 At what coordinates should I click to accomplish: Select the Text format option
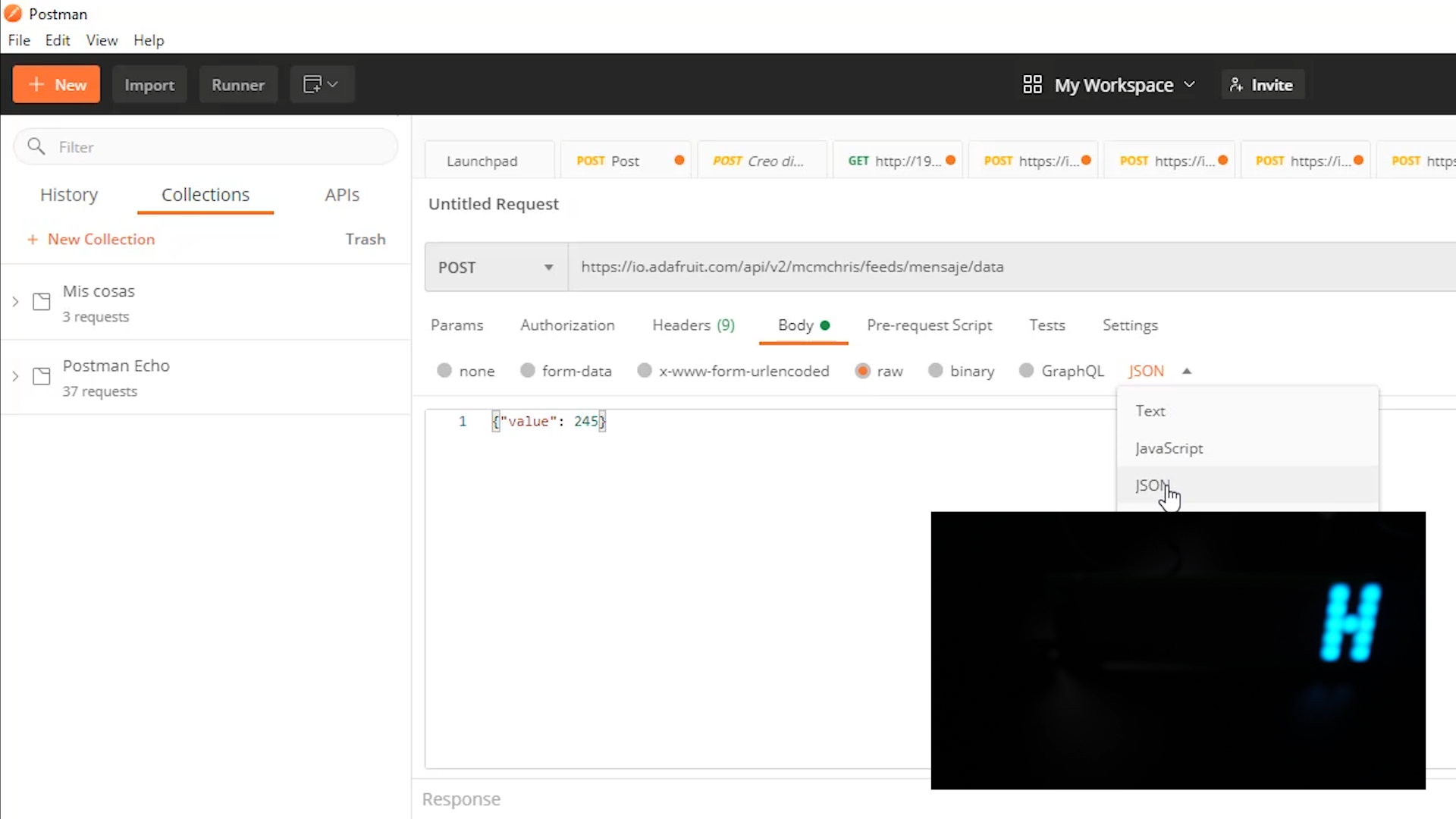(x=1151, y=410)
